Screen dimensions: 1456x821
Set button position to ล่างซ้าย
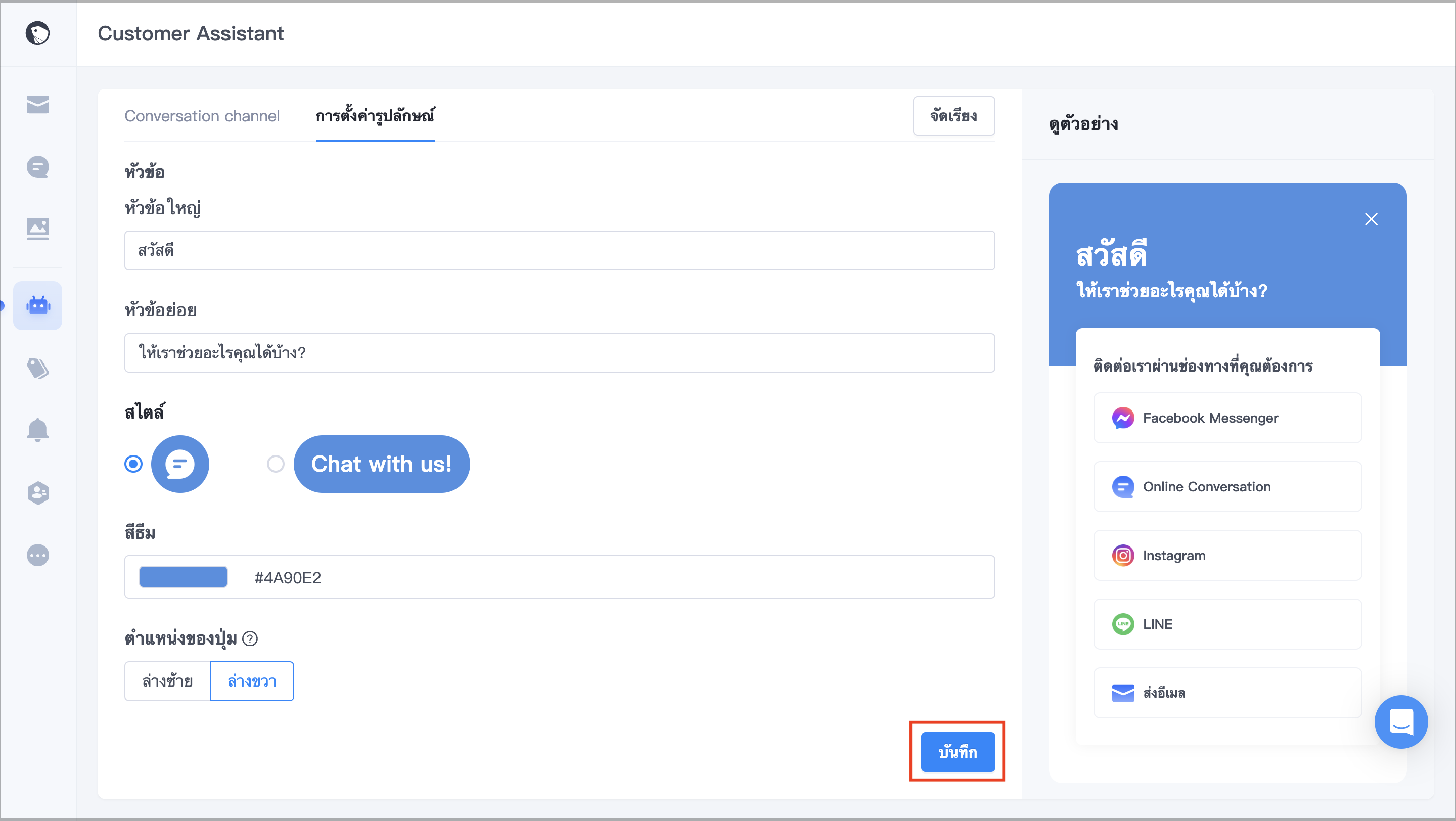coord(167,681)
